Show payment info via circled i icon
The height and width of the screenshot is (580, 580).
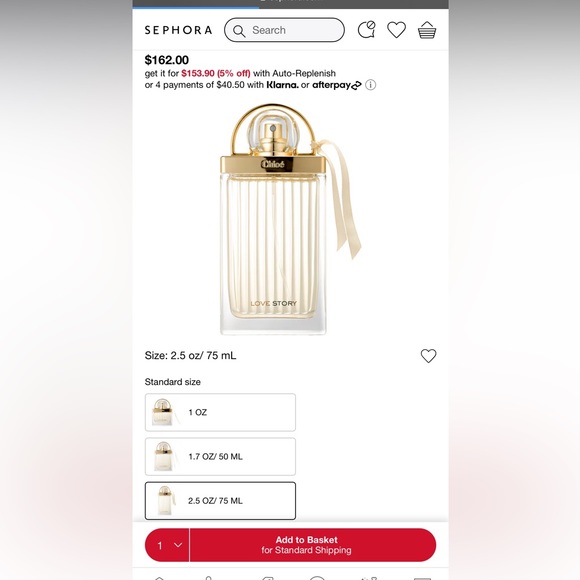point(371,85)
